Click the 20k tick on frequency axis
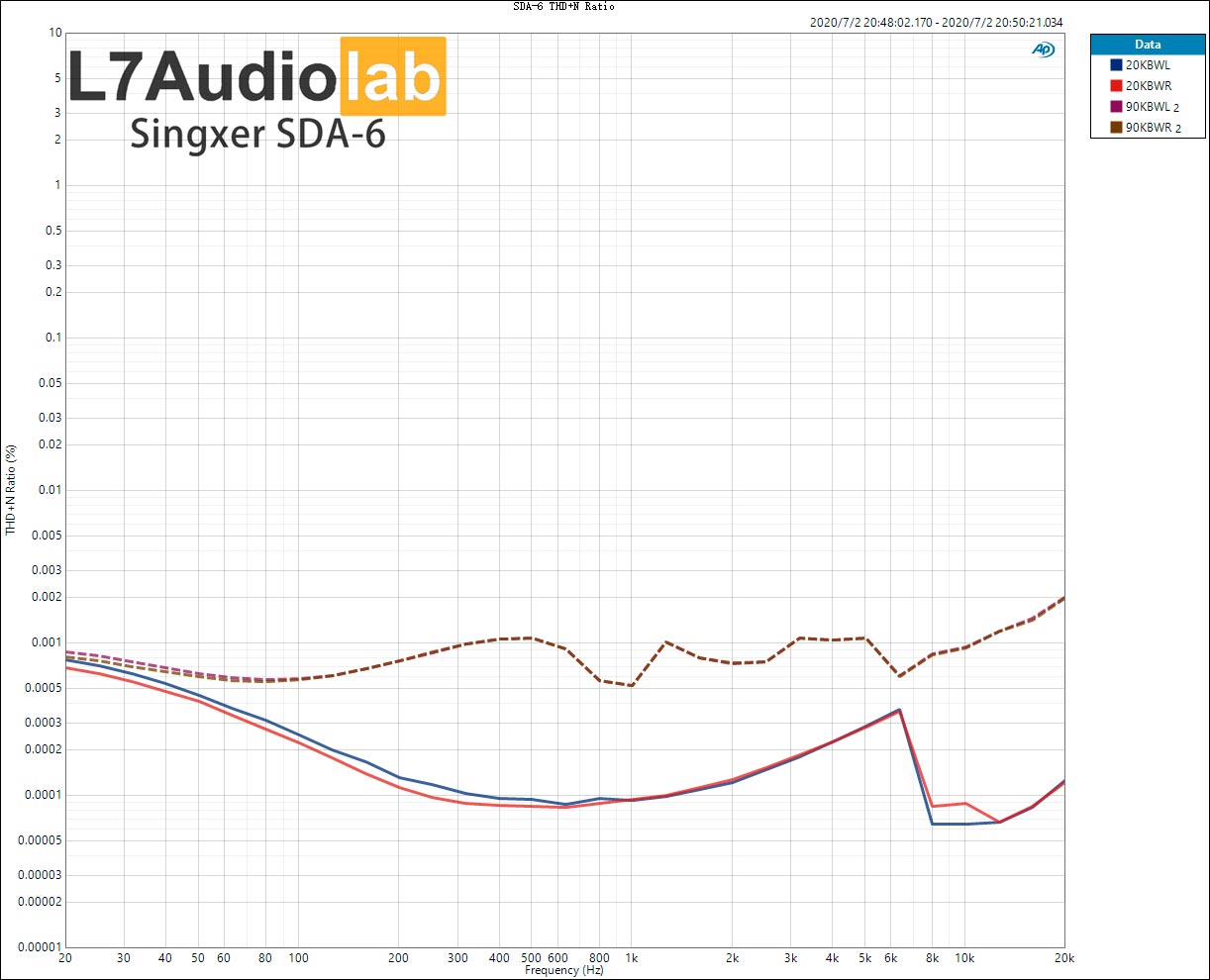The height and width of the screenshot is (980, 1210). tap(1064, 958)
